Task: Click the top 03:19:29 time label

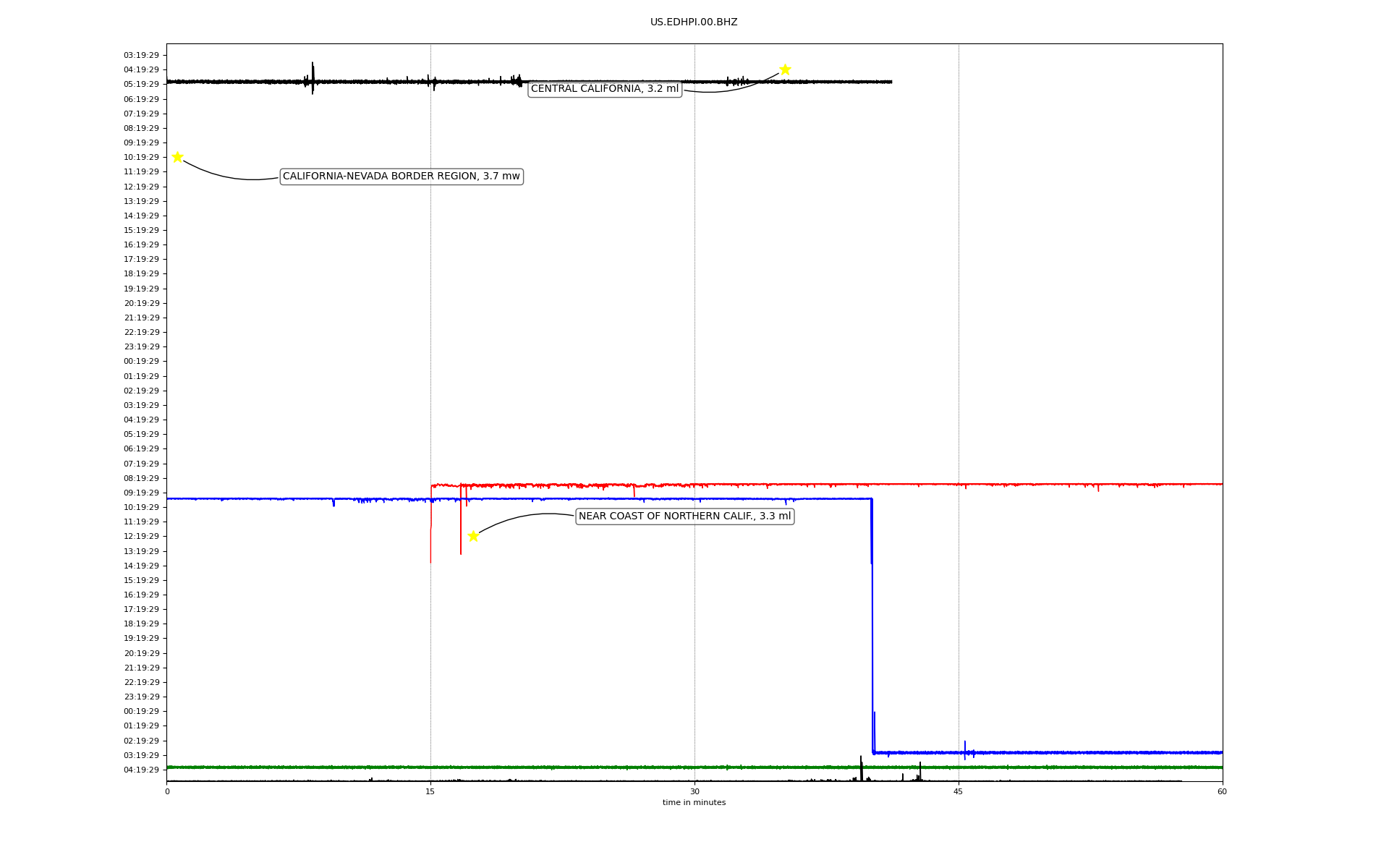Action: pyautogui.click(x=141, y=55)
